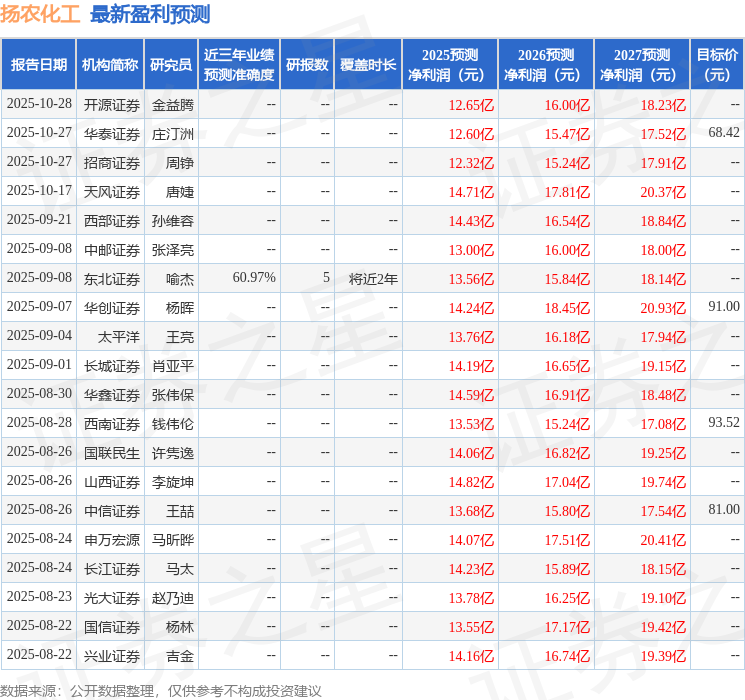
Task: Click target price 91.00
Action: 724,307
